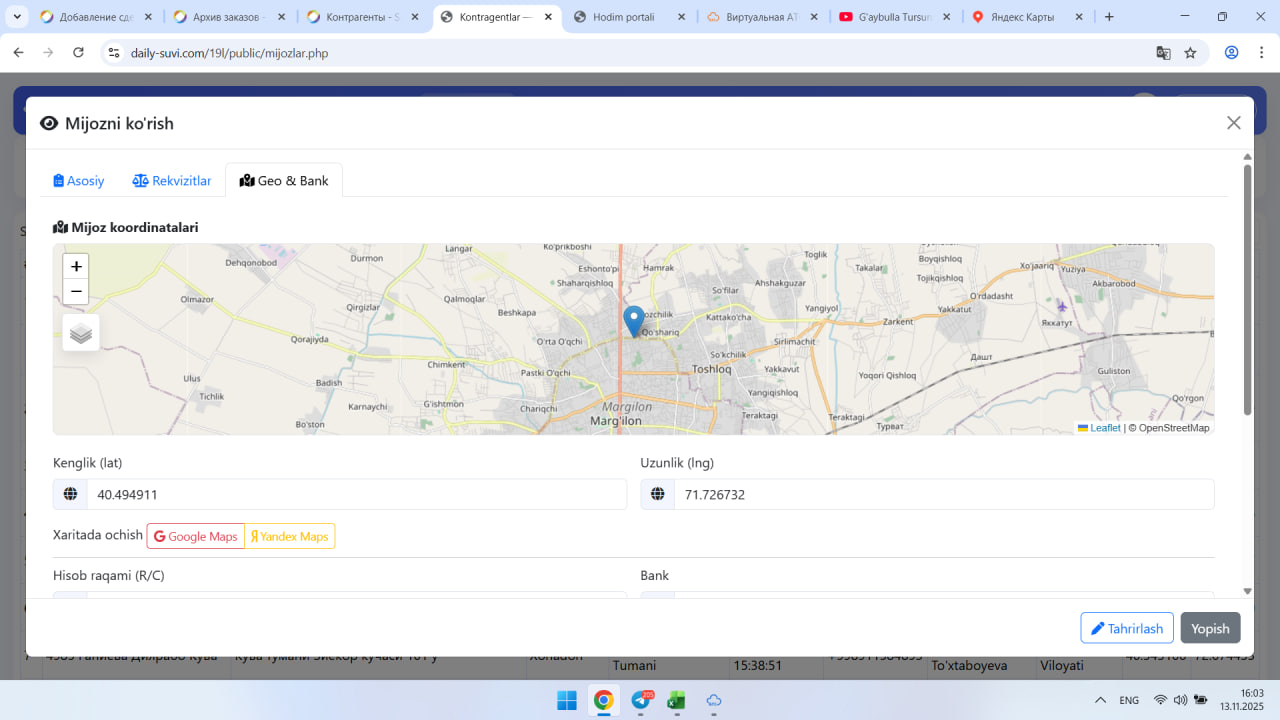Image resolution: width=1280 pixels, height=720 pixels.
Task: Click the Kenglik latitude input field
Action: coord(356,495)
